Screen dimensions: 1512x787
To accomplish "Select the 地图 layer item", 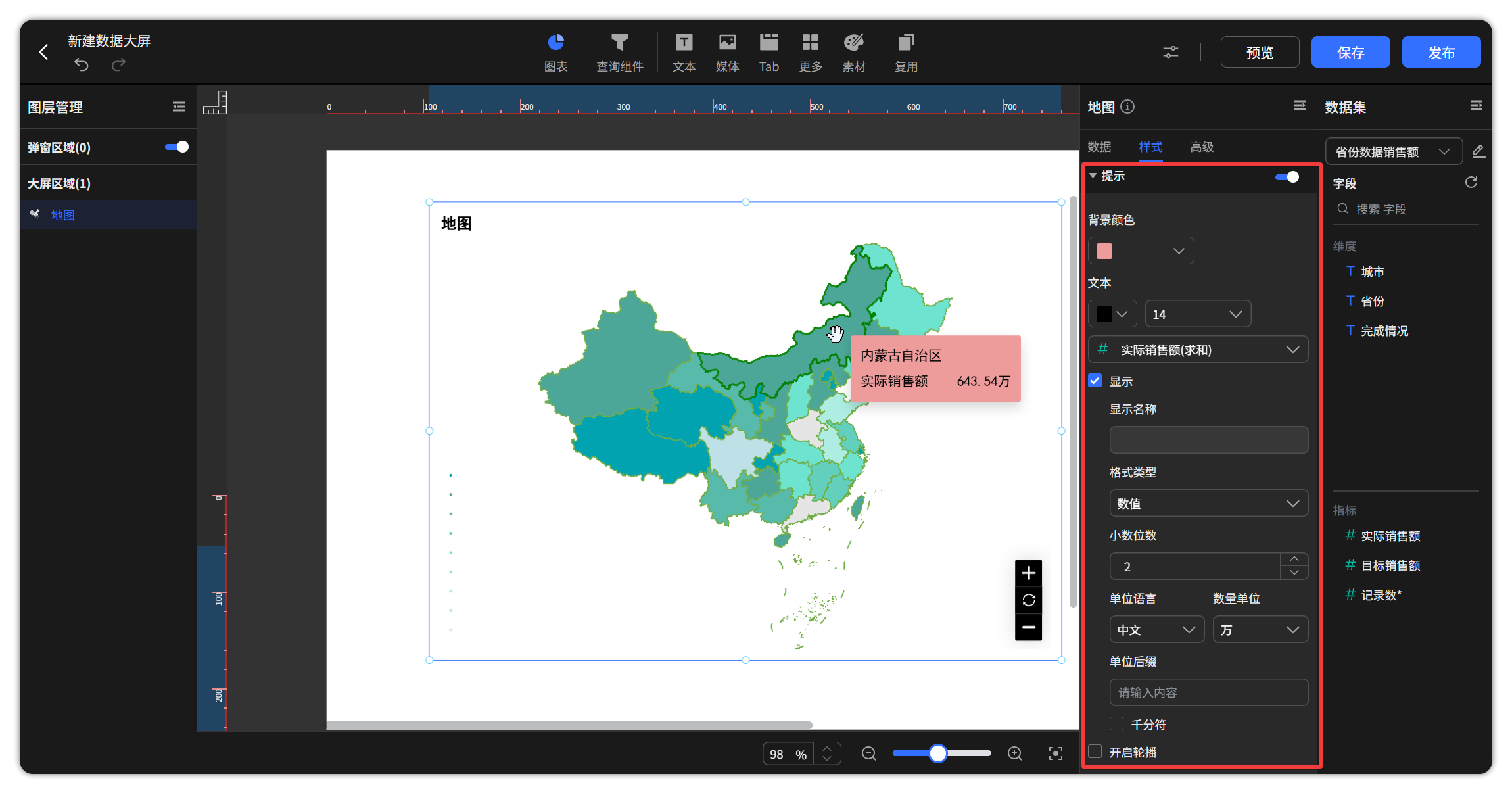I will 108,215.
